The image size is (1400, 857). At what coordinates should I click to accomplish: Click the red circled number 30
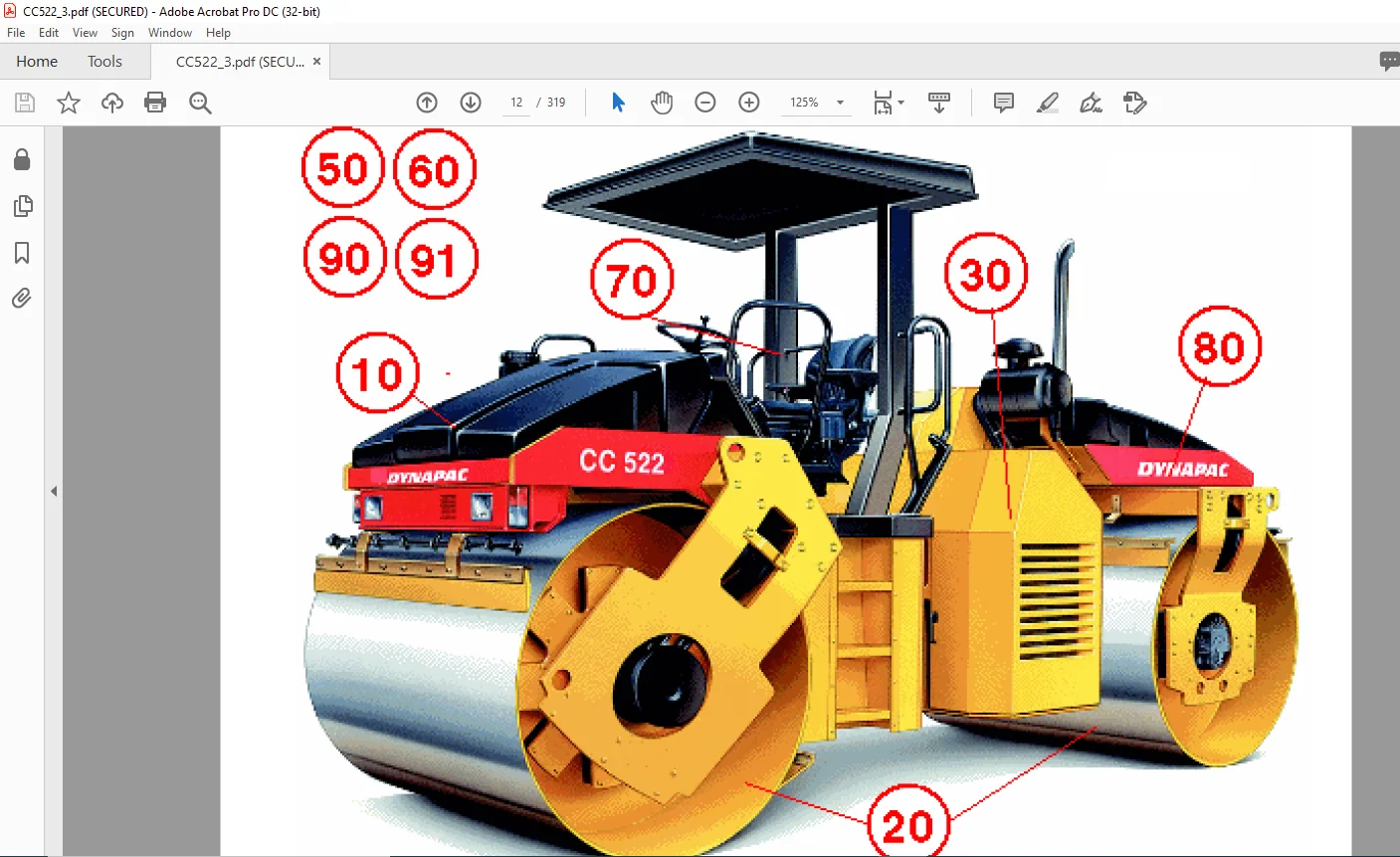click(x=986, y=274)
